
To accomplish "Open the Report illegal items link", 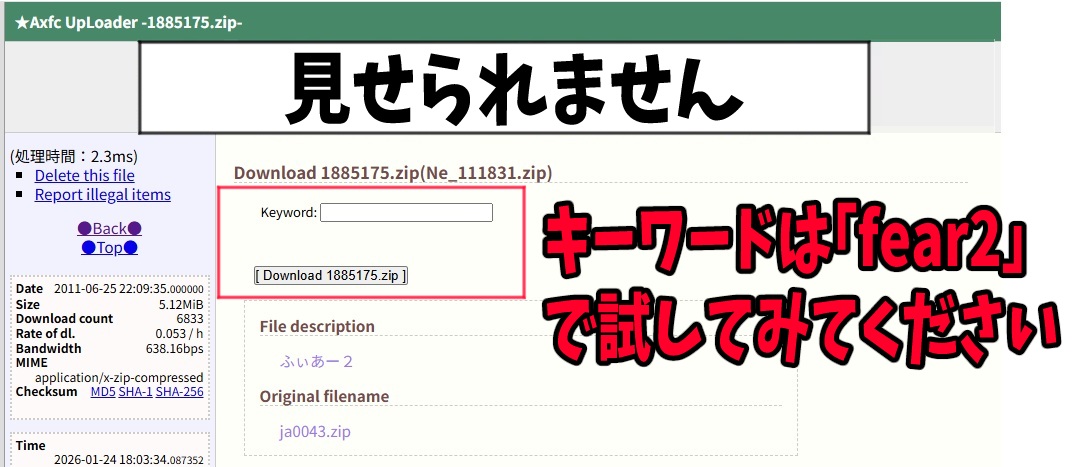I will point(102,195).
